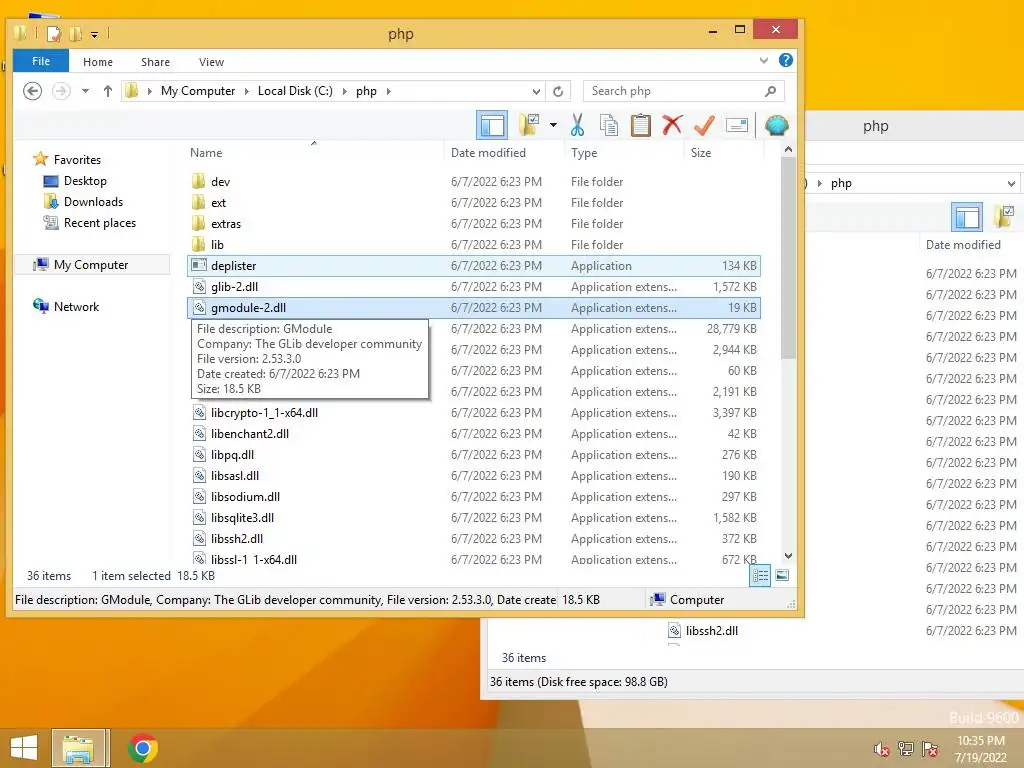Select Desktop in the navigation pane
The height and width of the screenshot is (768, 1024).
click(x=85, y=181)
